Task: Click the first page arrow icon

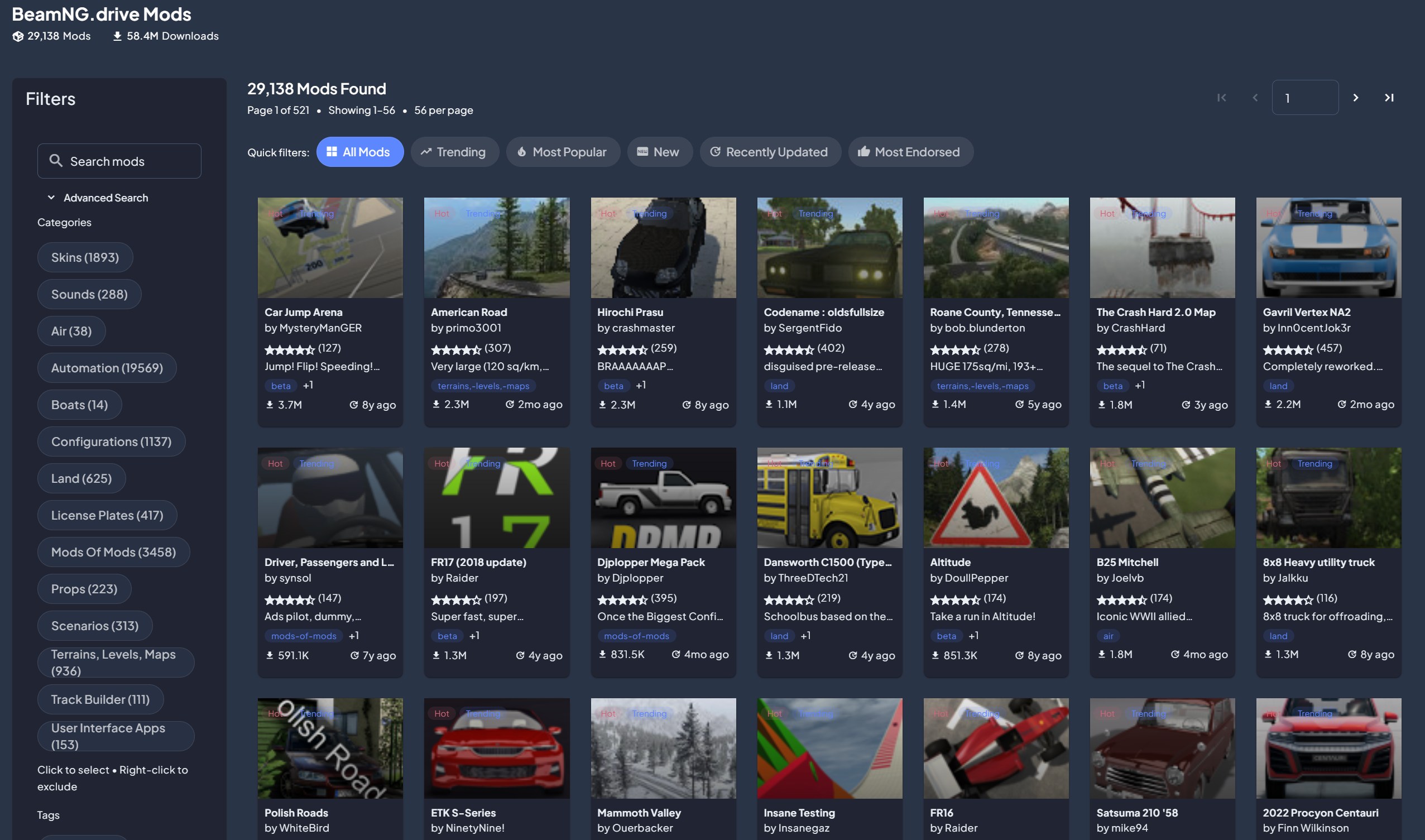Action: point(1221,98)
